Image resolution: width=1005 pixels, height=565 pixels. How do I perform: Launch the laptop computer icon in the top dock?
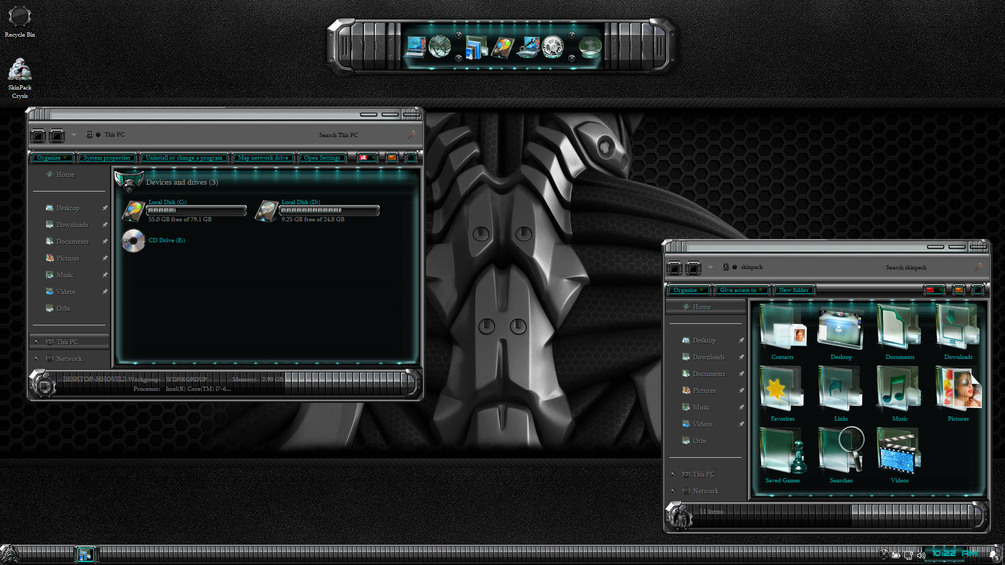point(416,47)
